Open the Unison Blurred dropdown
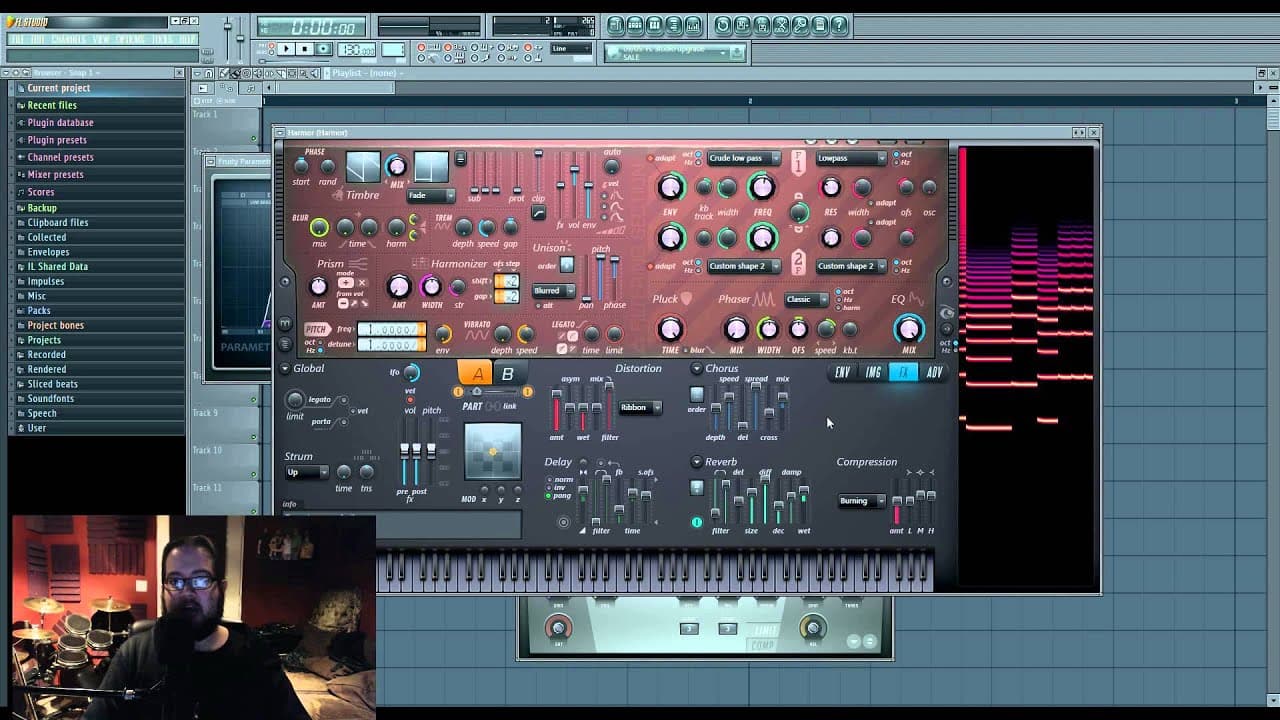The height and width of the screenshot is (720, 1280). point(554,291)
